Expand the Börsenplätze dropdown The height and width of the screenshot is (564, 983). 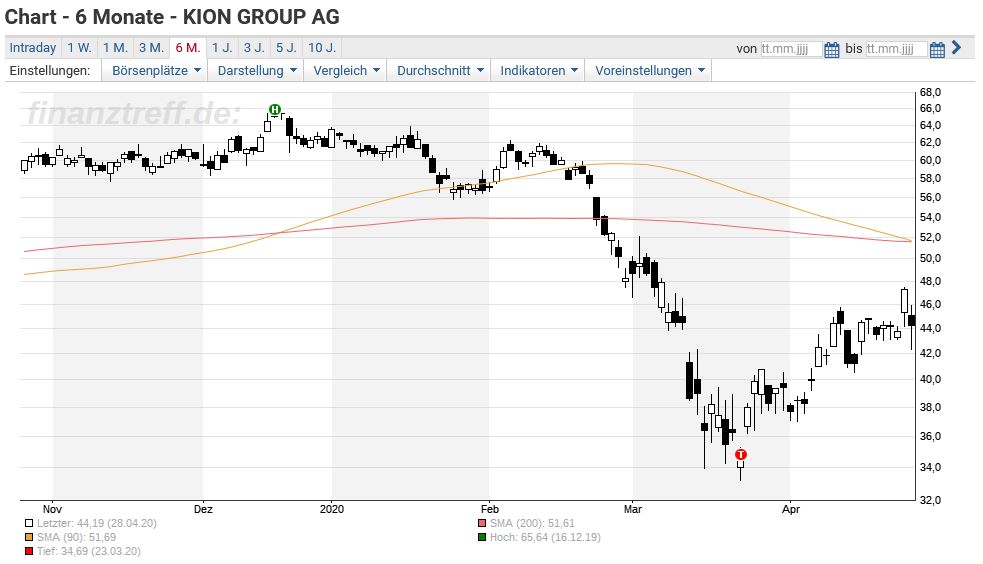155,71
